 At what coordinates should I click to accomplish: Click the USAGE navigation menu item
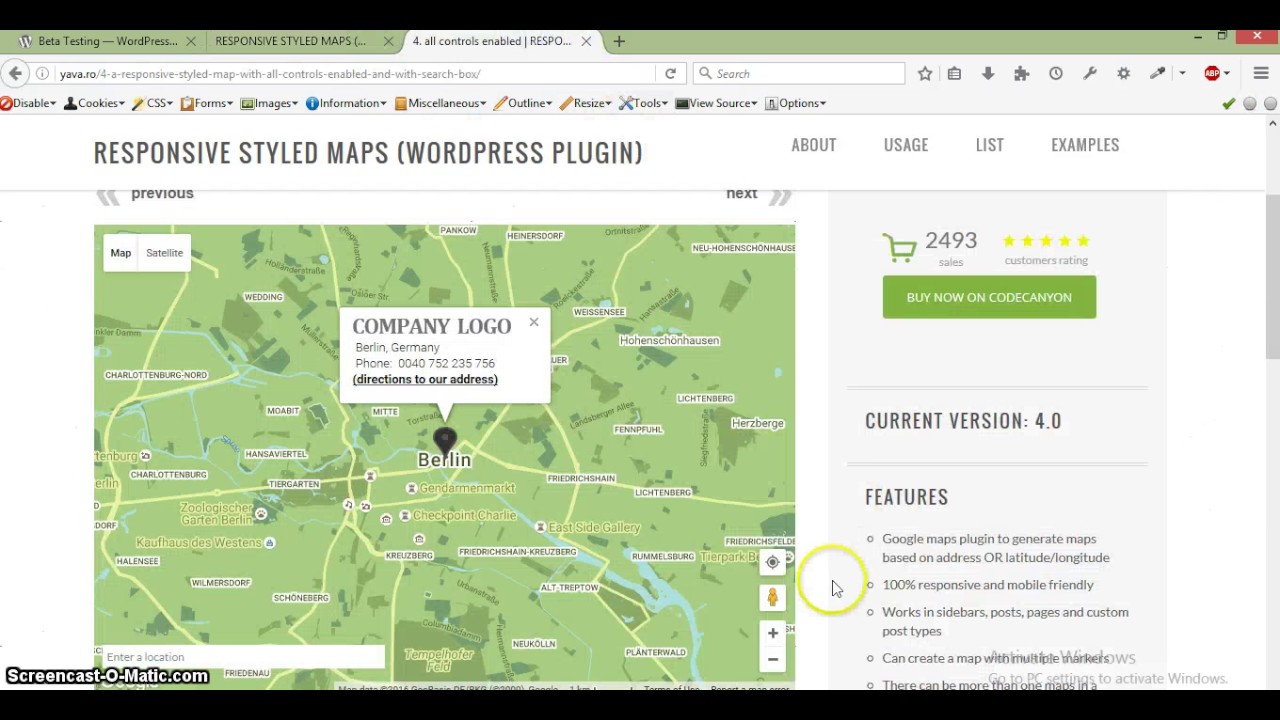pyautogui.click(x=906, y=145)
